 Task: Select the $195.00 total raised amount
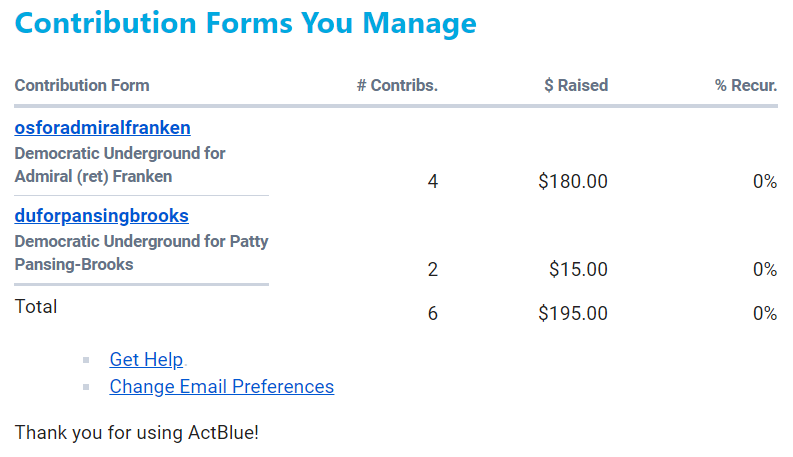pos(573,313)
